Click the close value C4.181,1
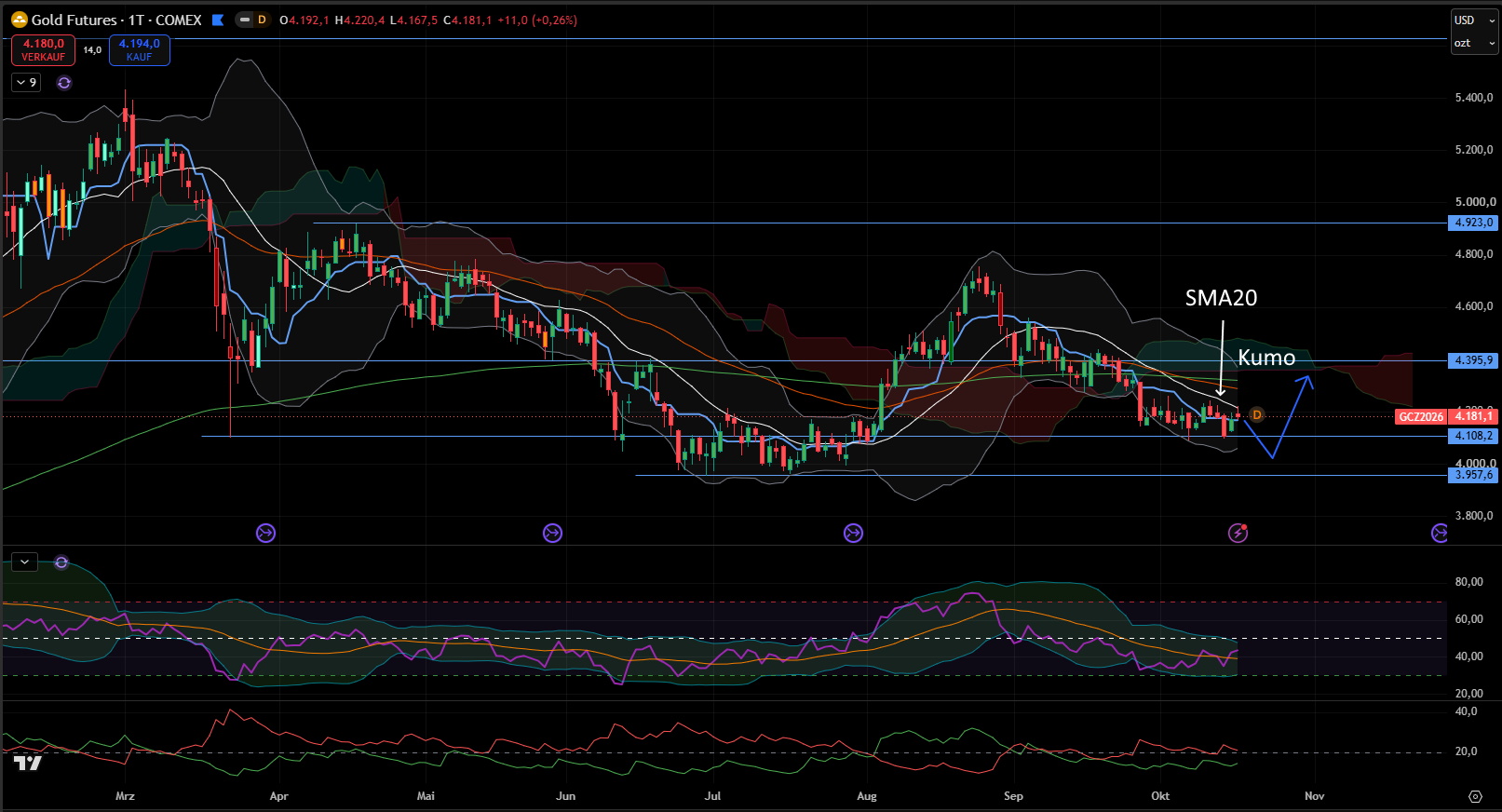The height and width of the screenshot is (812, 1502). tap(467, 20)
